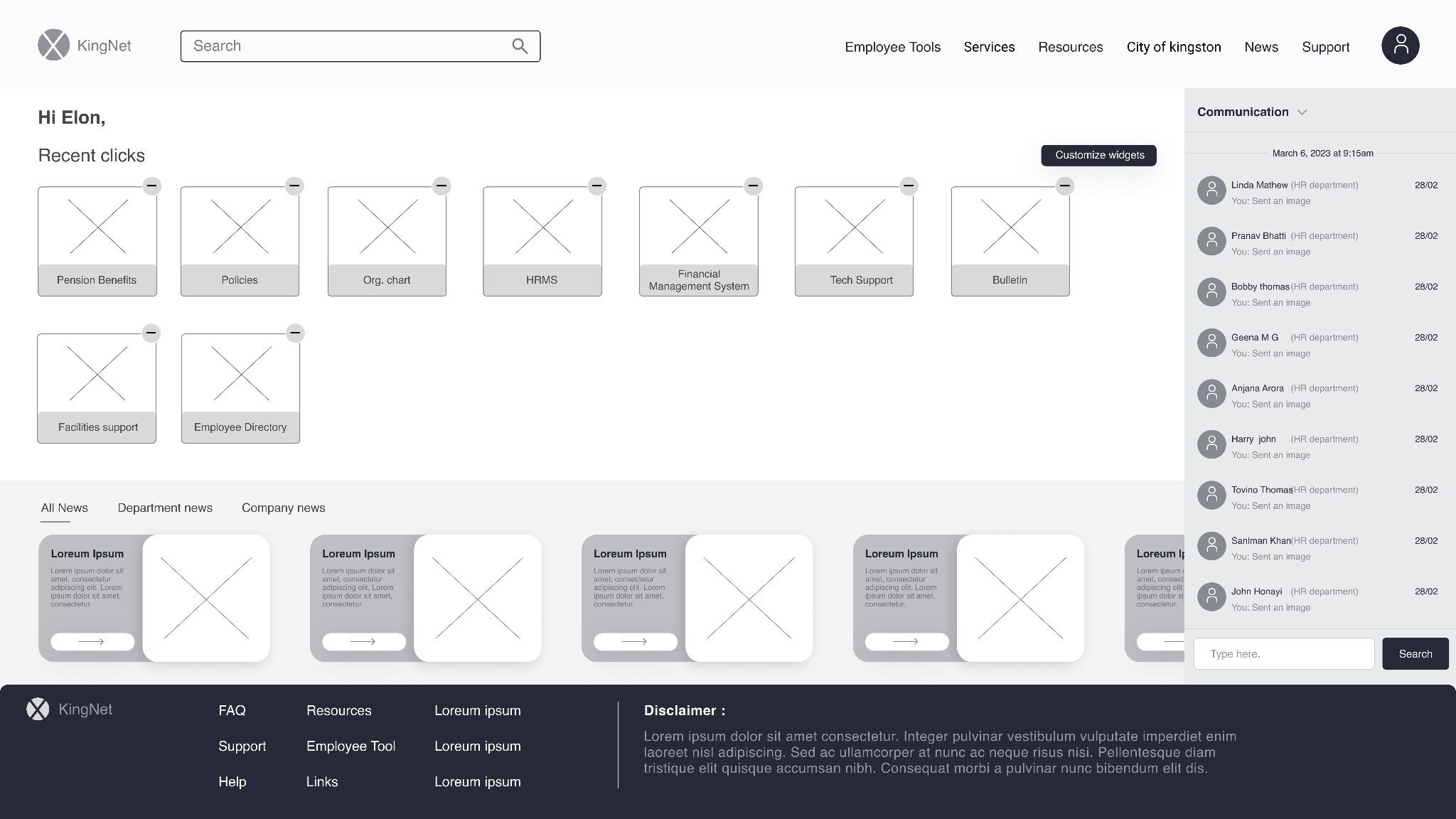
Task: Open the Pension Benefits tile
Action: (97, 242)
